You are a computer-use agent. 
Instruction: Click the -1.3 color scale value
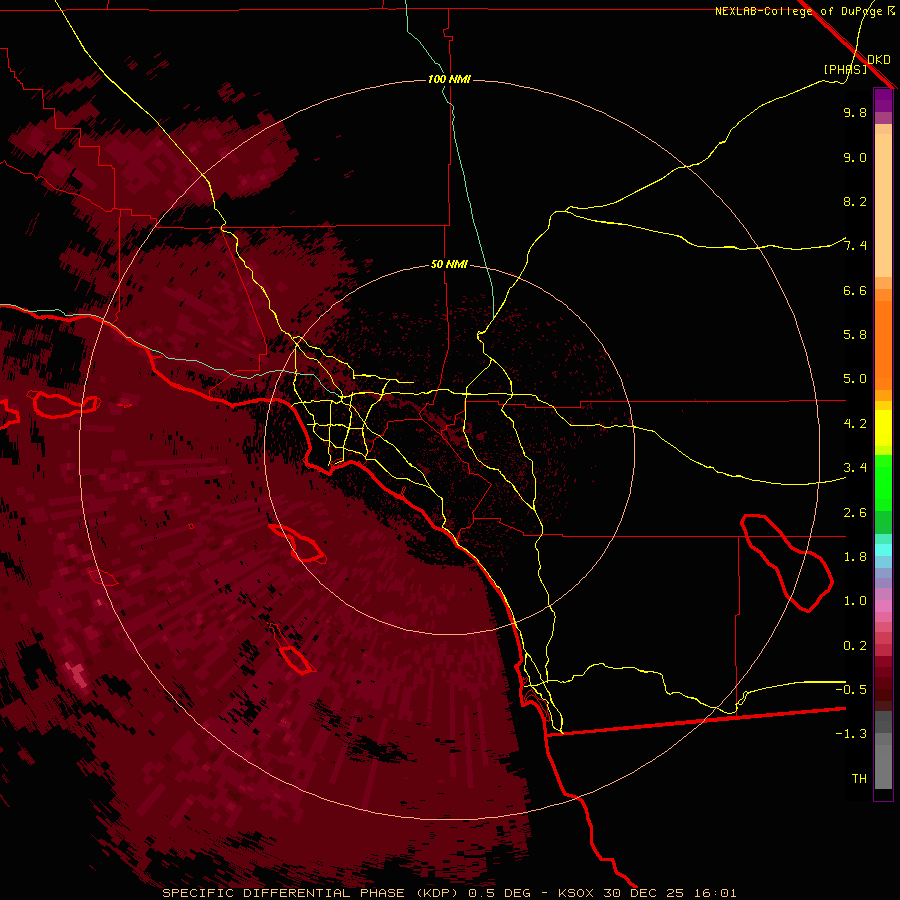(x=851, y=734)
